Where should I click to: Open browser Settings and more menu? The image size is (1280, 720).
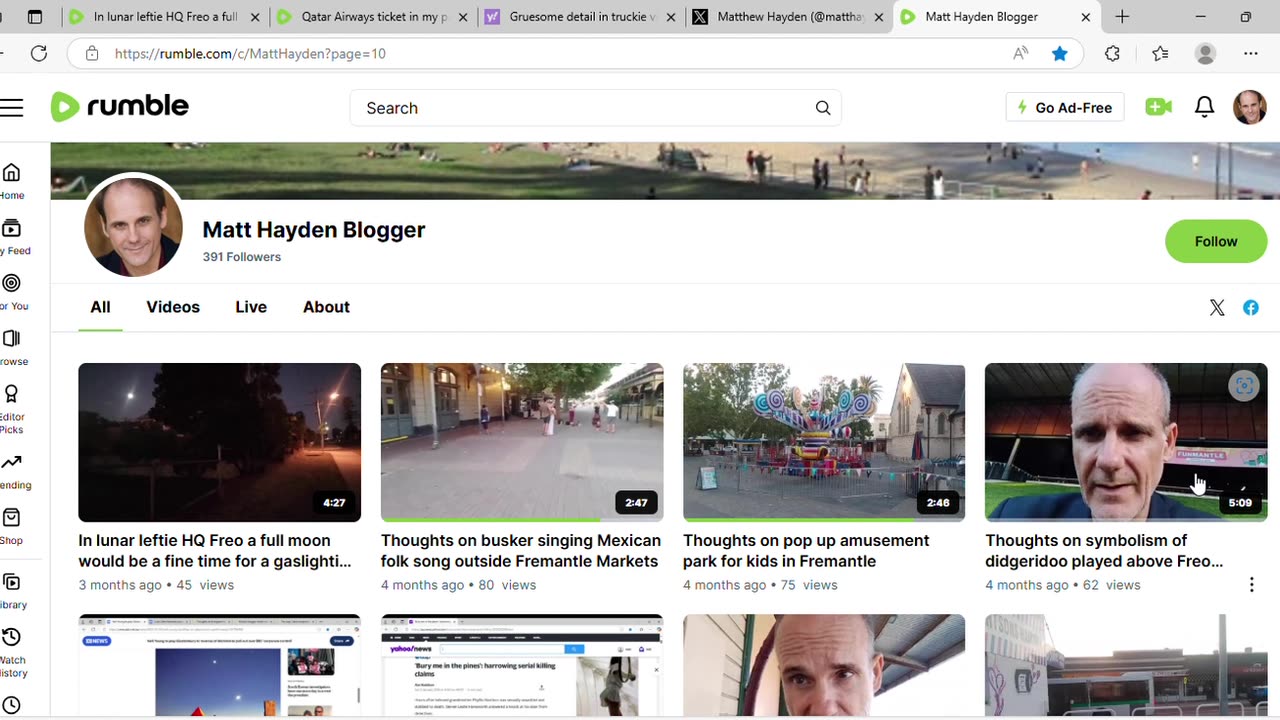(1251, 54)
